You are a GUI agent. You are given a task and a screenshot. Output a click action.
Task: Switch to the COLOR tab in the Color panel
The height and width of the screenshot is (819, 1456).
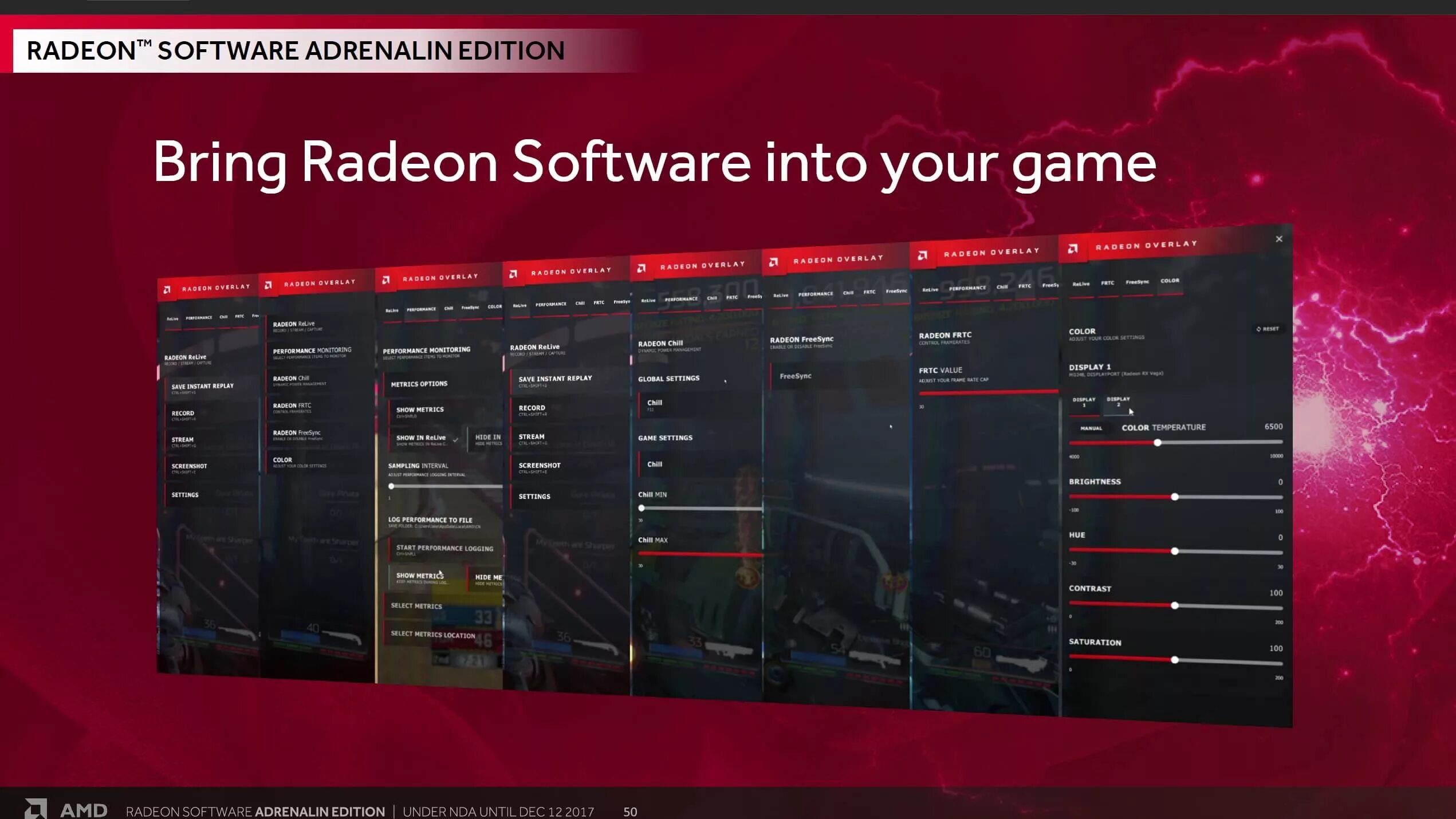click(x=1170, y=281)
